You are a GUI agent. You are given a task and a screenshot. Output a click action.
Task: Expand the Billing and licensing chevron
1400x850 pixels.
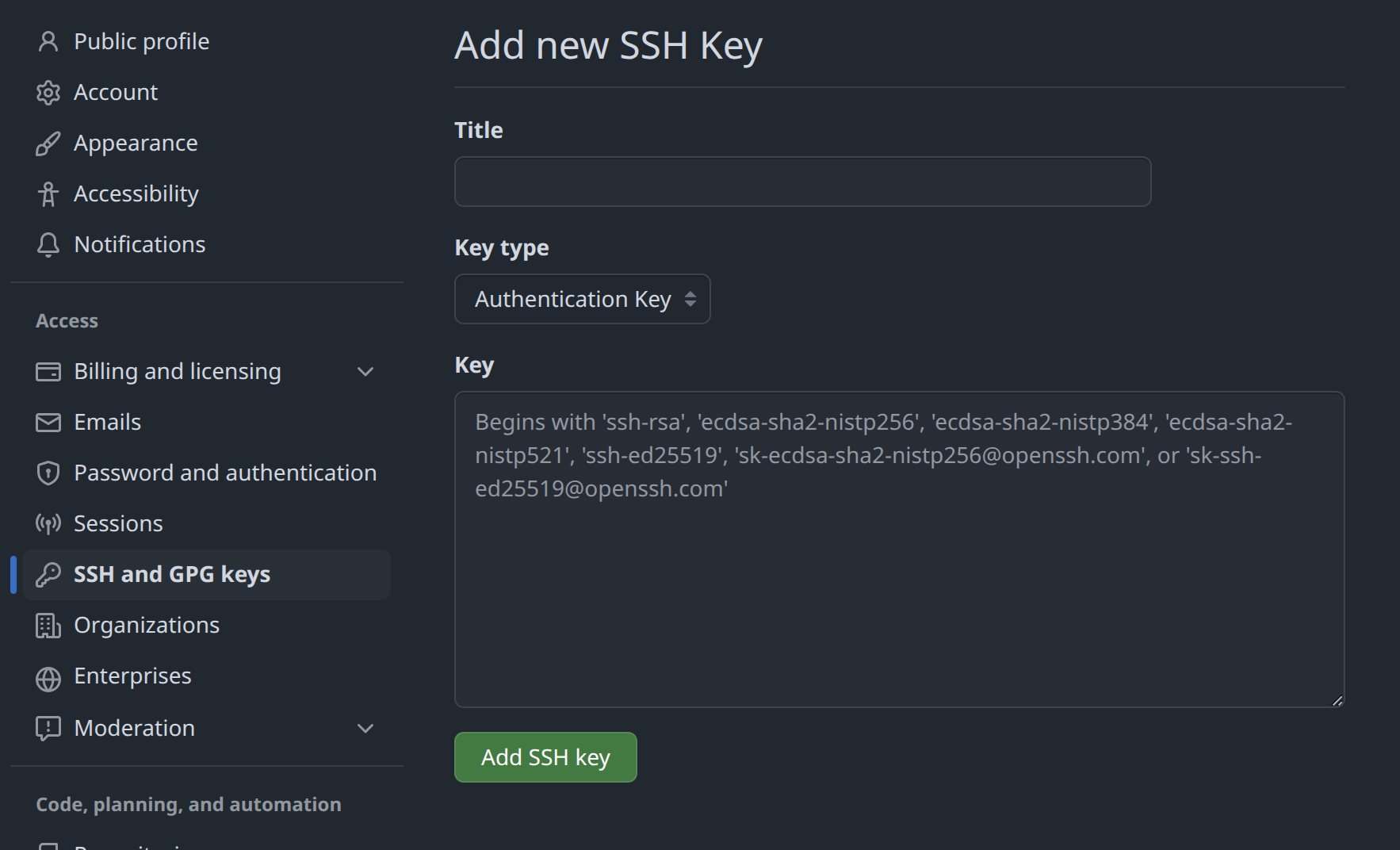click(365, 372)
